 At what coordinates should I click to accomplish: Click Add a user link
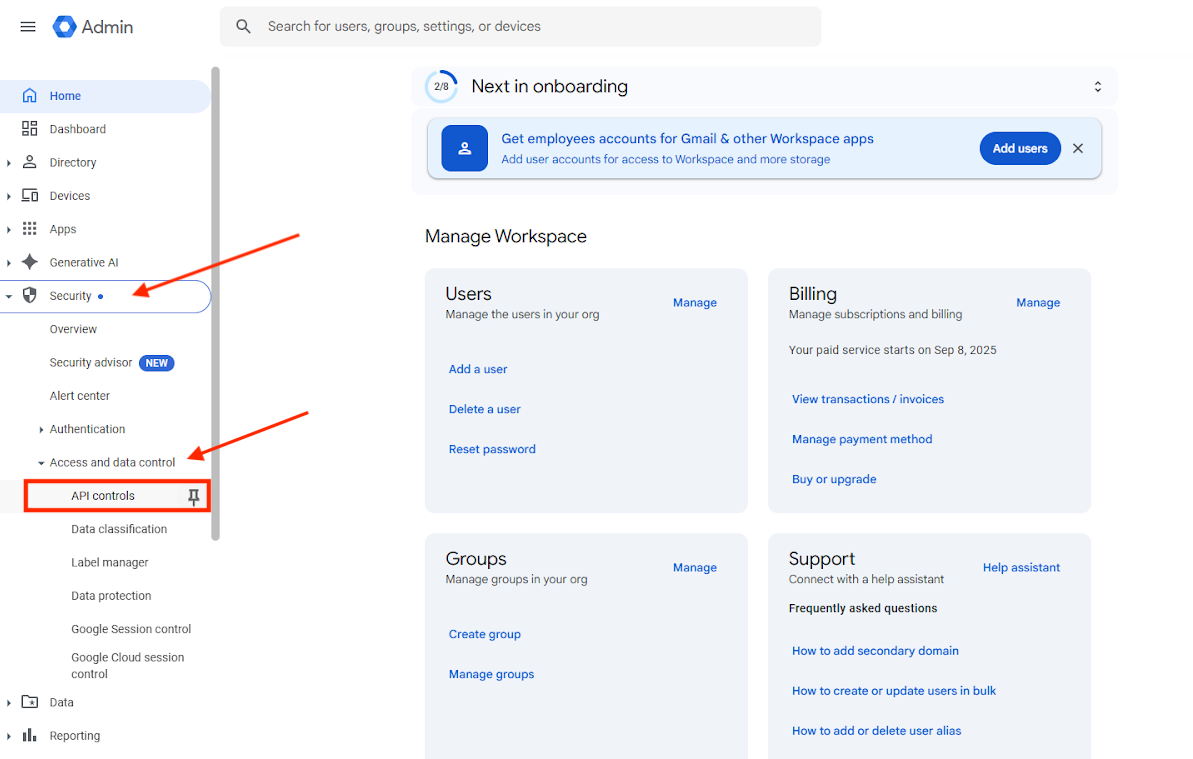click(x=478, y=369)
